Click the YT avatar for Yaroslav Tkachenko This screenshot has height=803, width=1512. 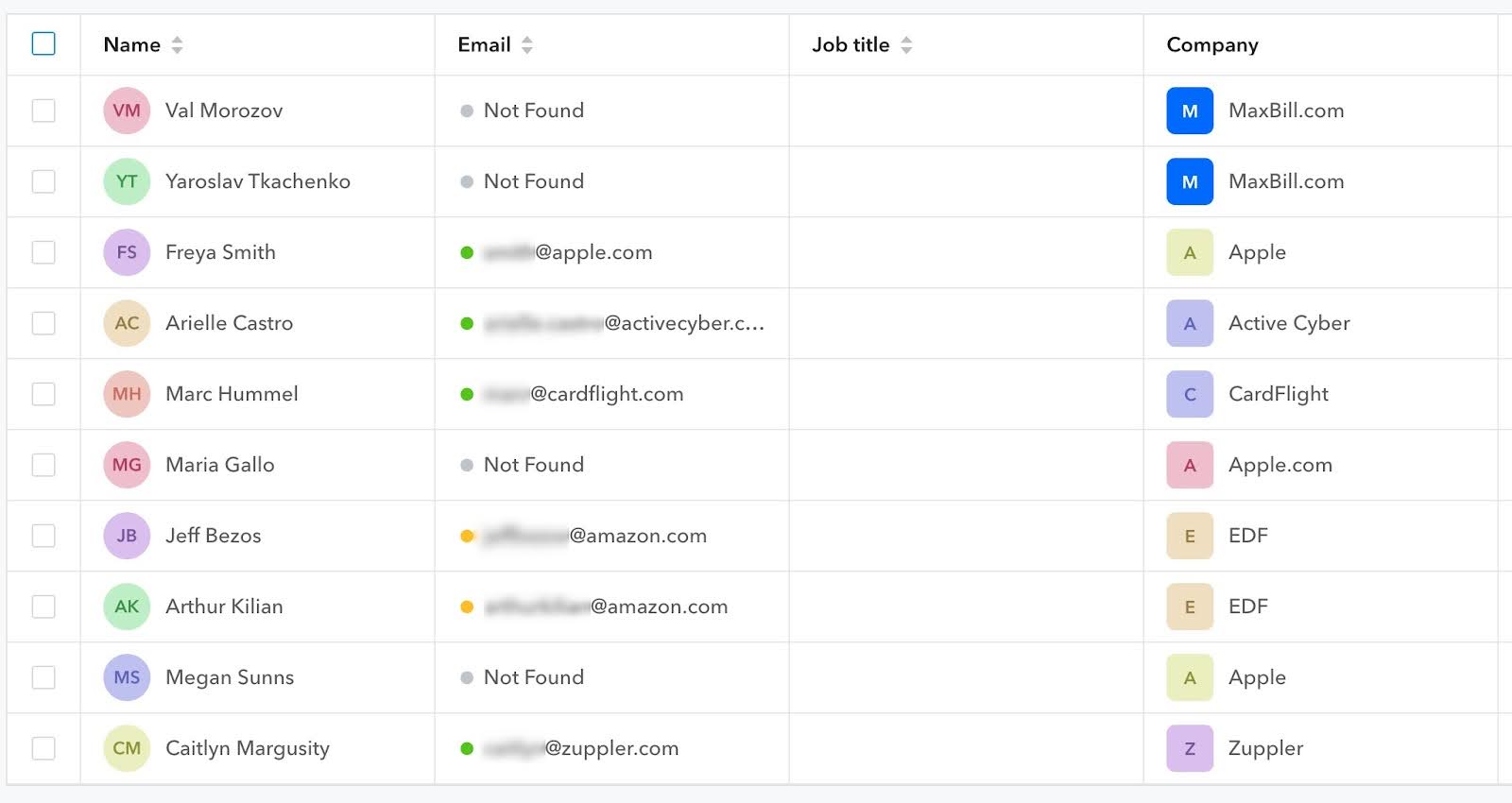pos(127,181)
